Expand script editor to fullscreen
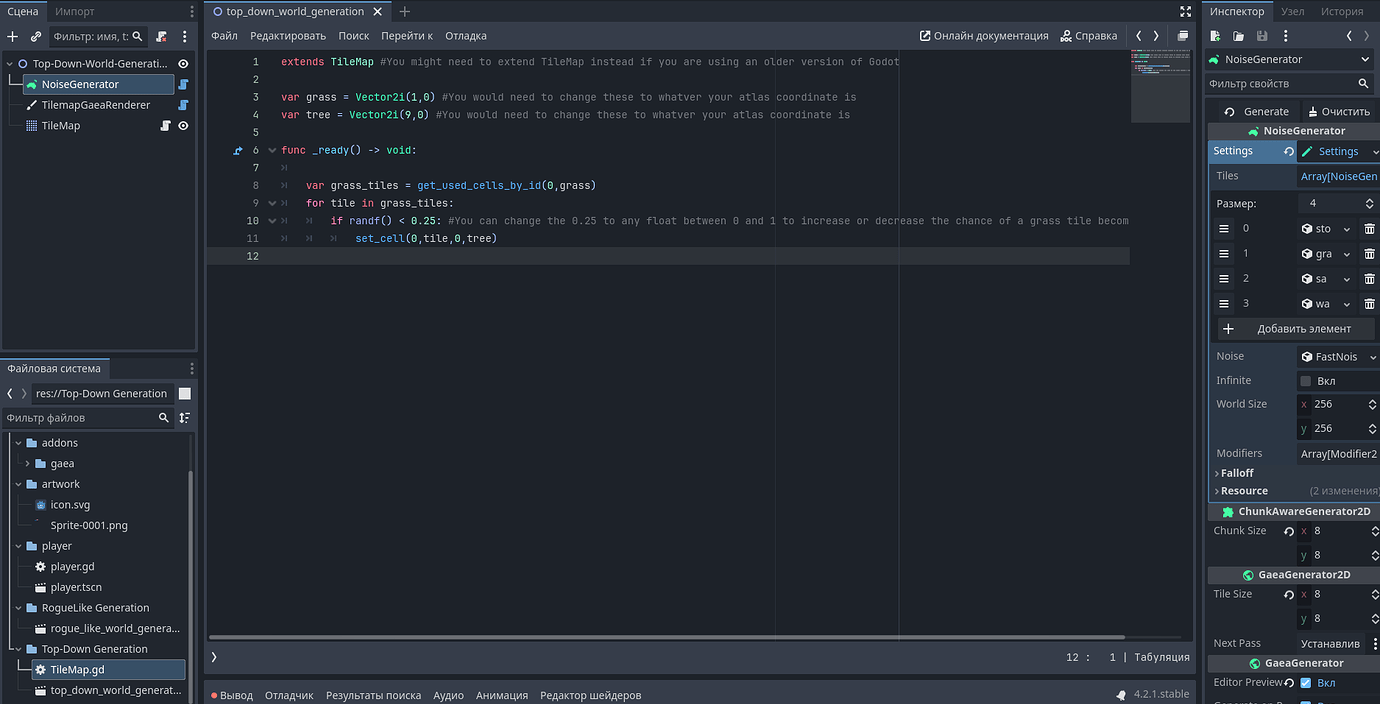1380x704 pixels. (1185, 11)
